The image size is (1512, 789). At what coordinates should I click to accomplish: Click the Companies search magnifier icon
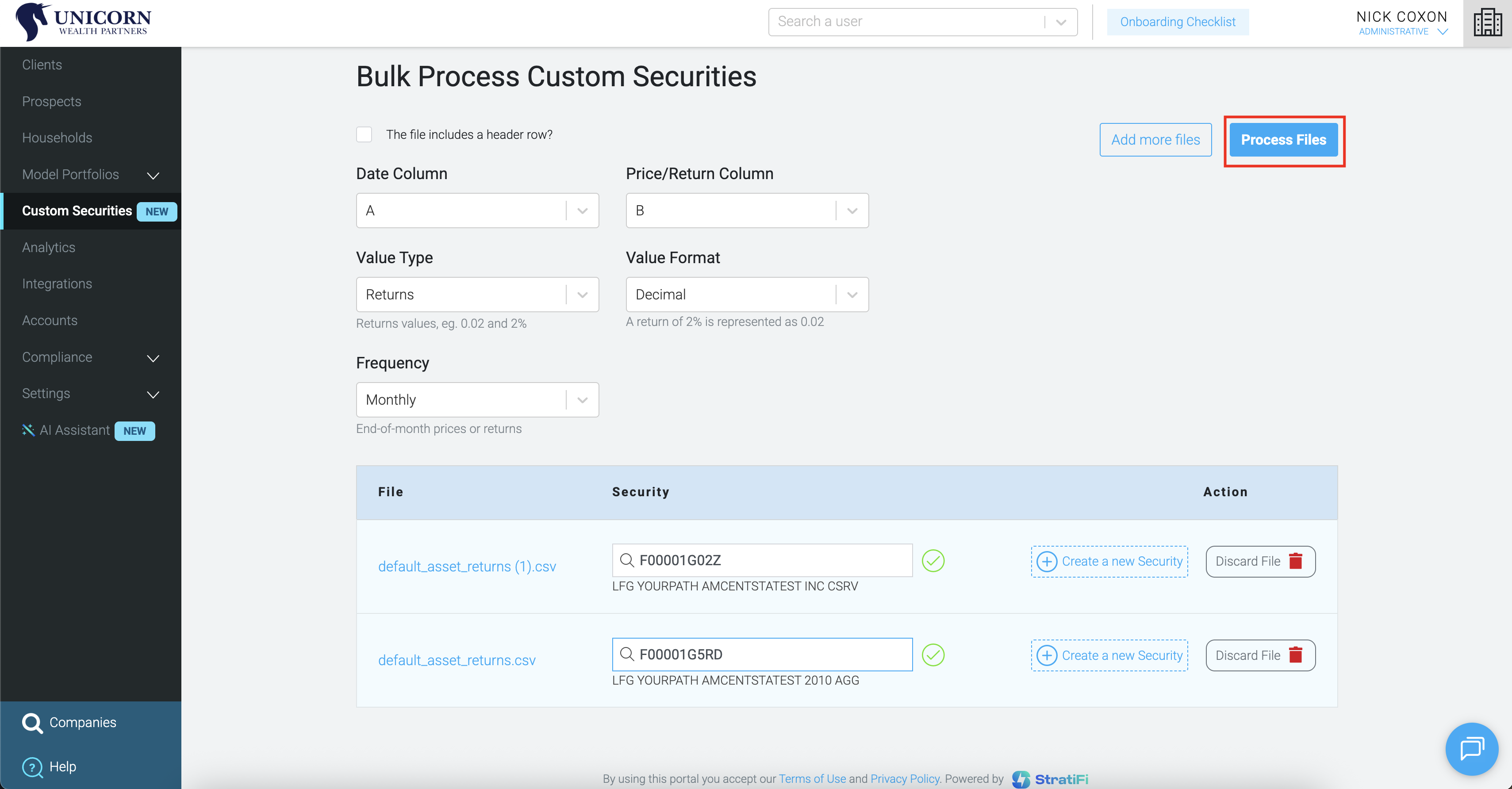(x=32, y=723)
